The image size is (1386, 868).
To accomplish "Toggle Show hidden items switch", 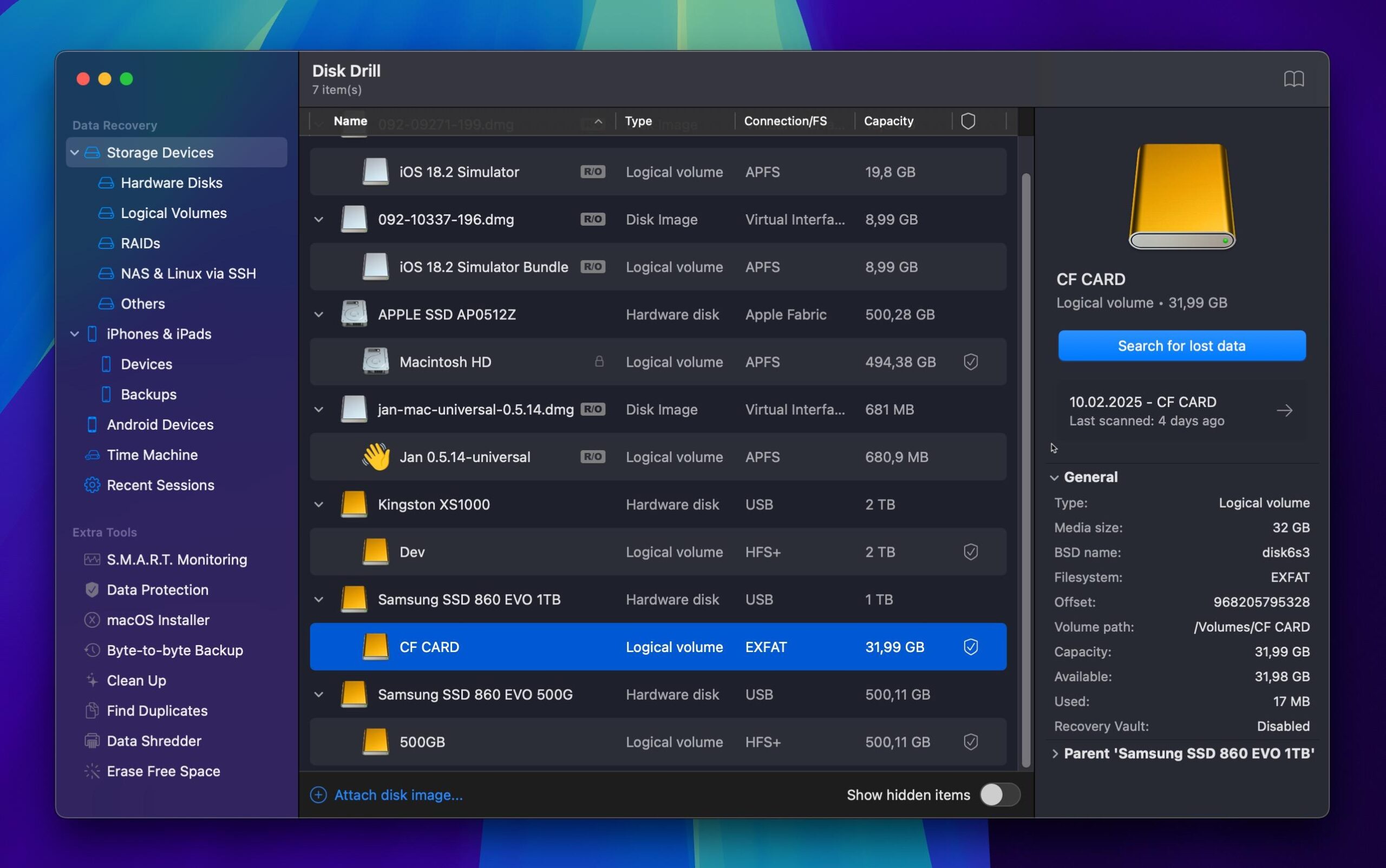I will click(999, 794).
